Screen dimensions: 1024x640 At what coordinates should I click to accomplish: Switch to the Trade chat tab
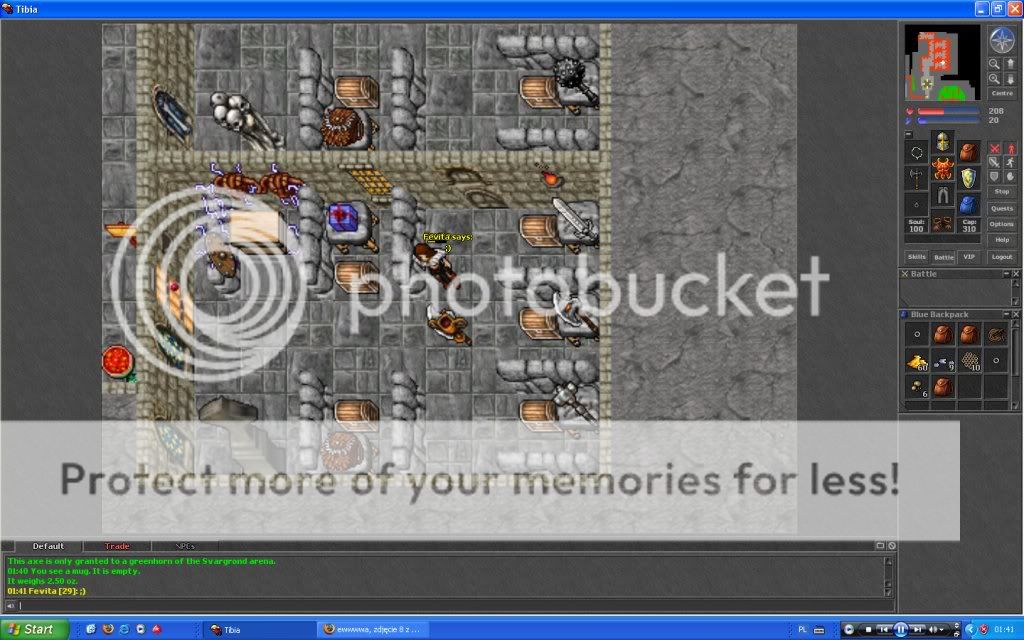(x=117, y=546)
